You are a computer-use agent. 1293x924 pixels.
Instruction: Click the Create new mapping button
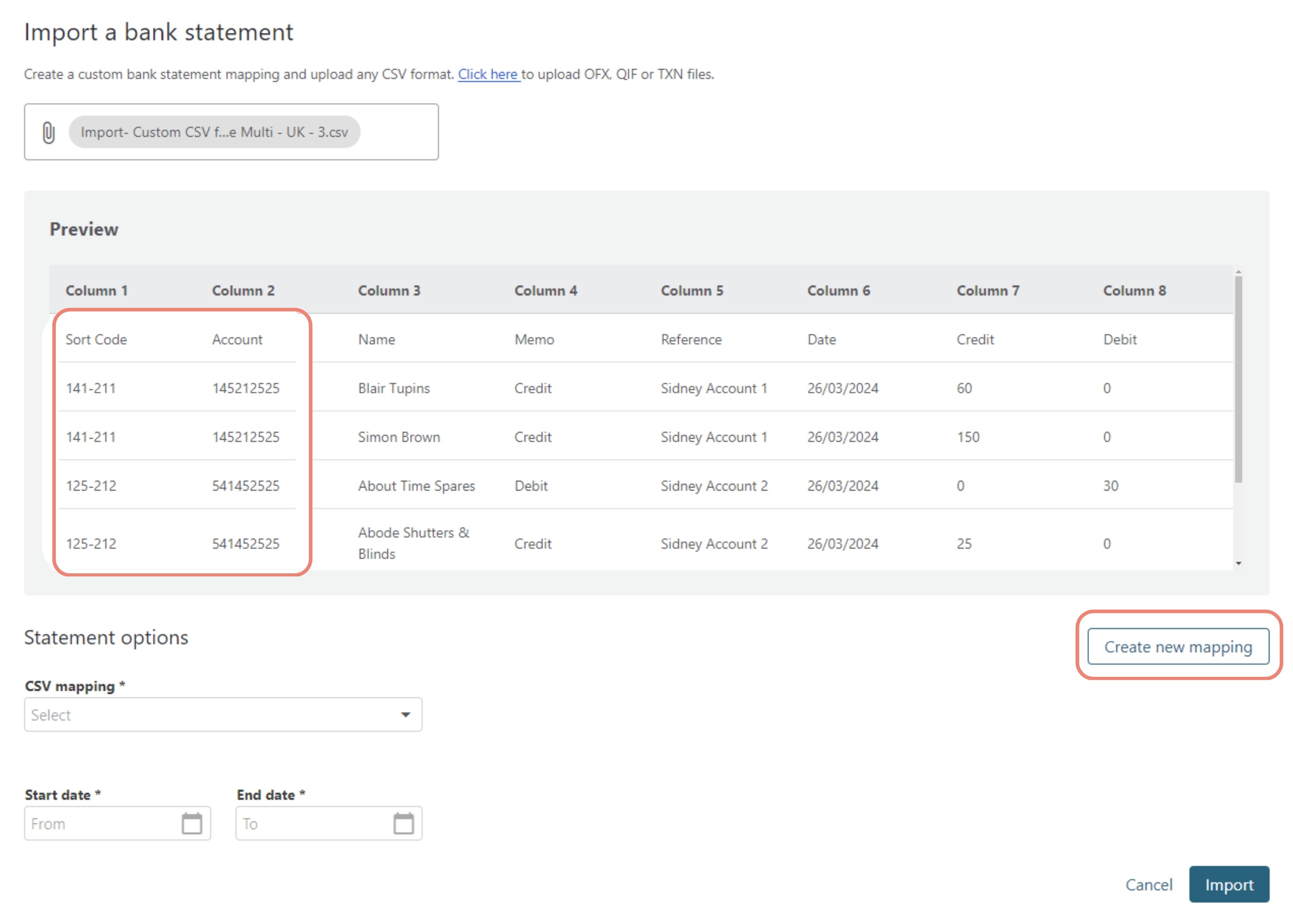coord(1178,646)
